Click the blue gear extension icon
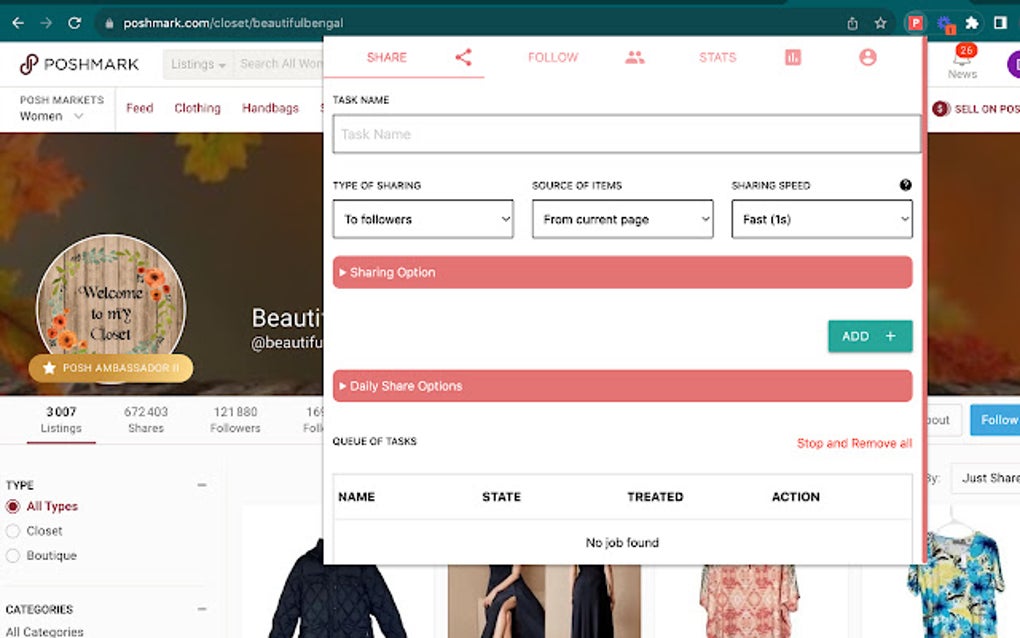Screen dimensions: 1020x638 (945, 24)
